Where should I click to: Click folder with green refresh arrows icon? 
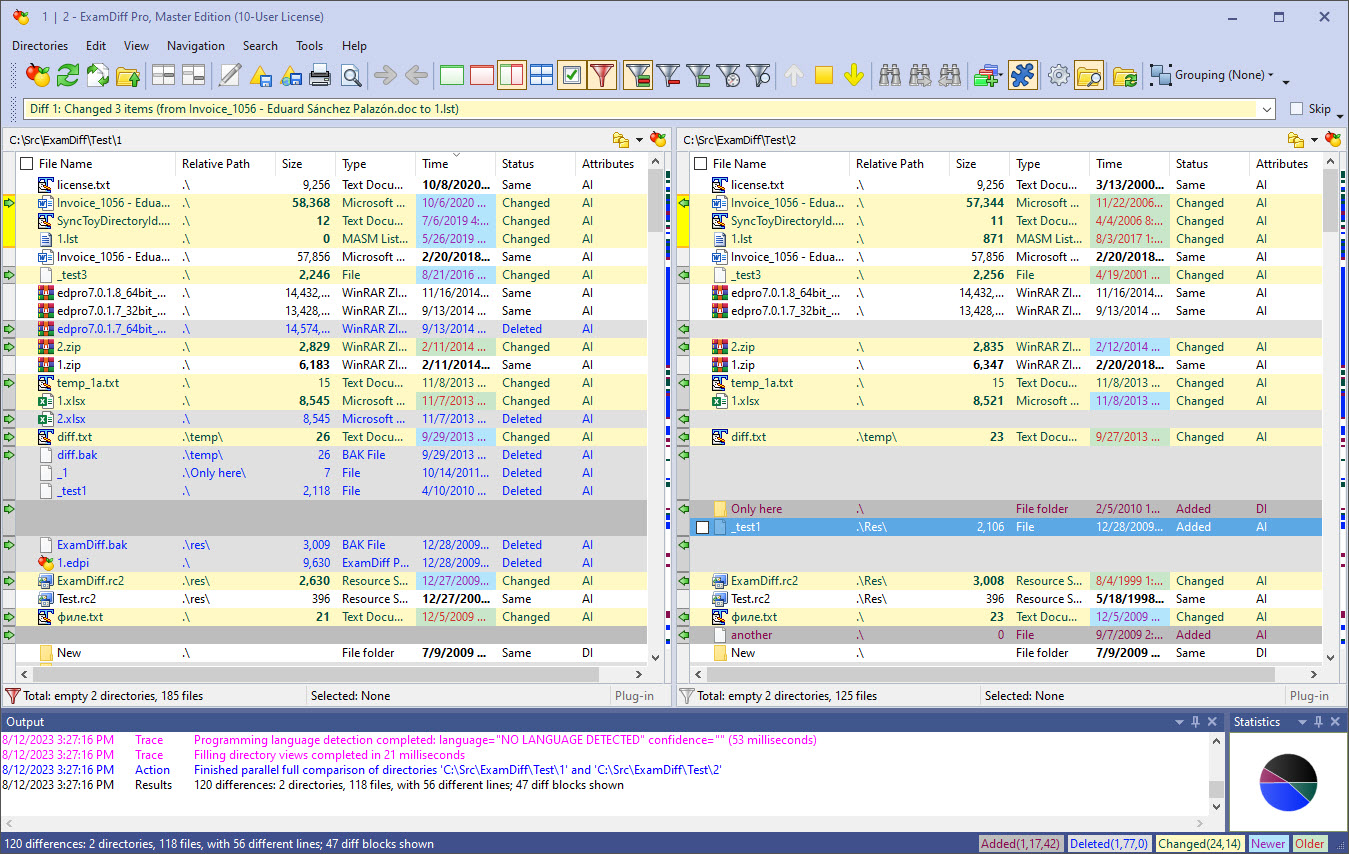(x=1125, y=75)
